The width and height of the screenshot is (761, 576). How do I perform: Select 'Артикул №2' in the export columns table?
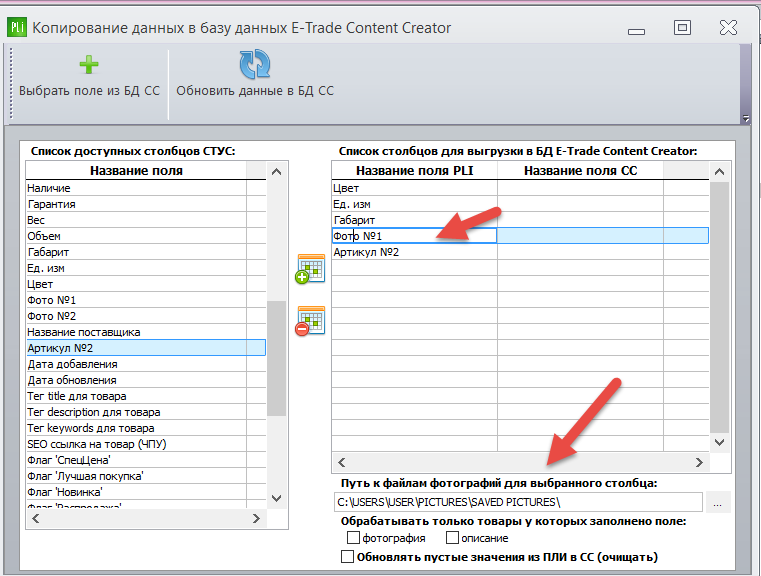click(x=414, y=252)
